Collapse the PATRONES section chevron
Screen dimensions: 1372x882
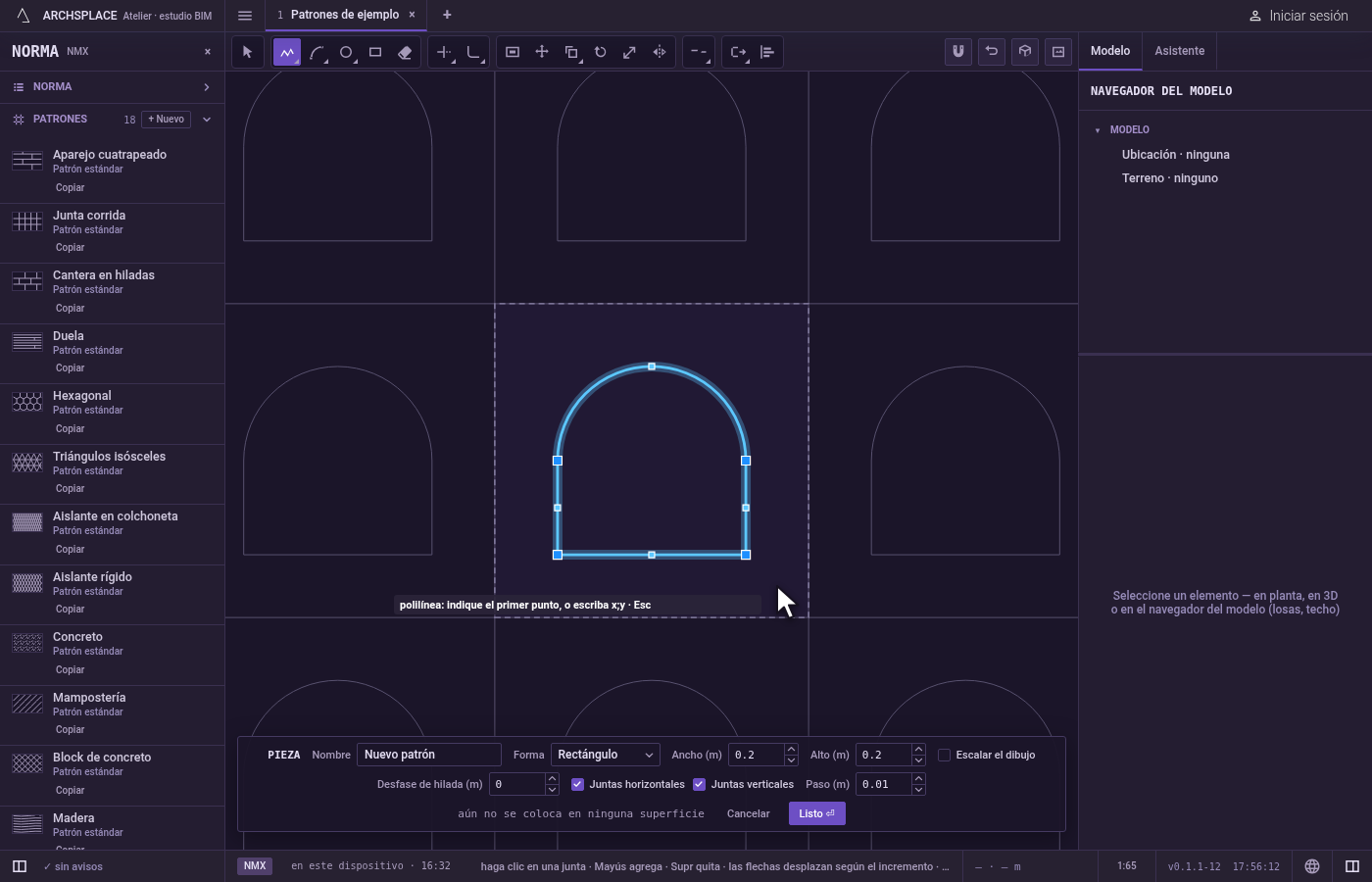[x=207, y=120]
